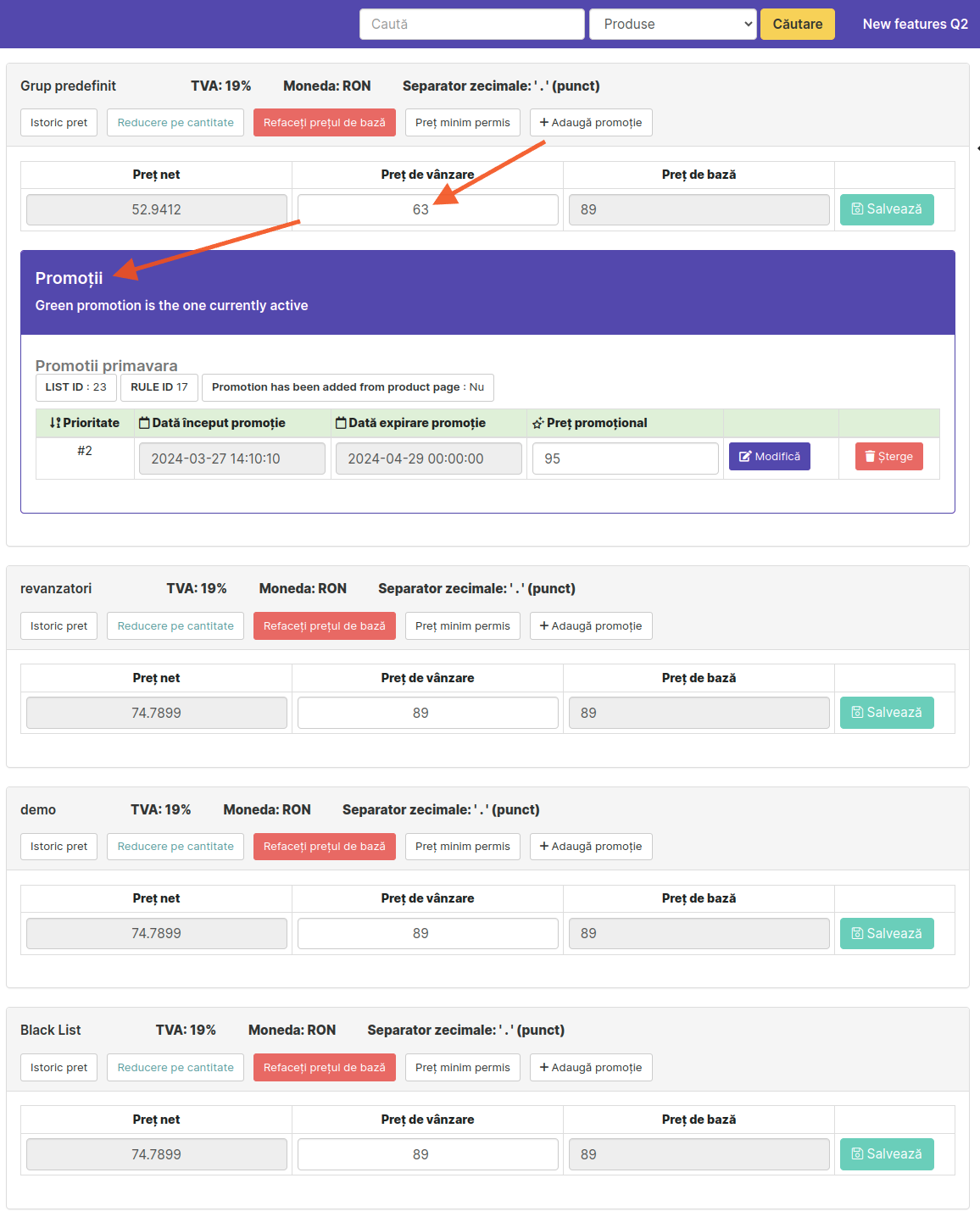Viewport: 980px width, 1217px height.
Task: Click start date field 2024-03-27 14:10:10
Action: point(232,458)
